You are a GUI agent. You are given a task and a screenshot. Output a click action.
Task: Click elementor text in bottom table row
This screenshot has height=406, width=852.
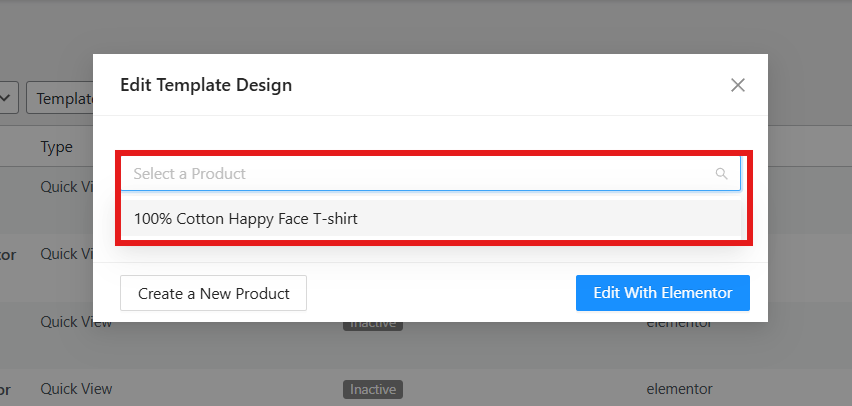pyautogui.click(x=679, y=388)
